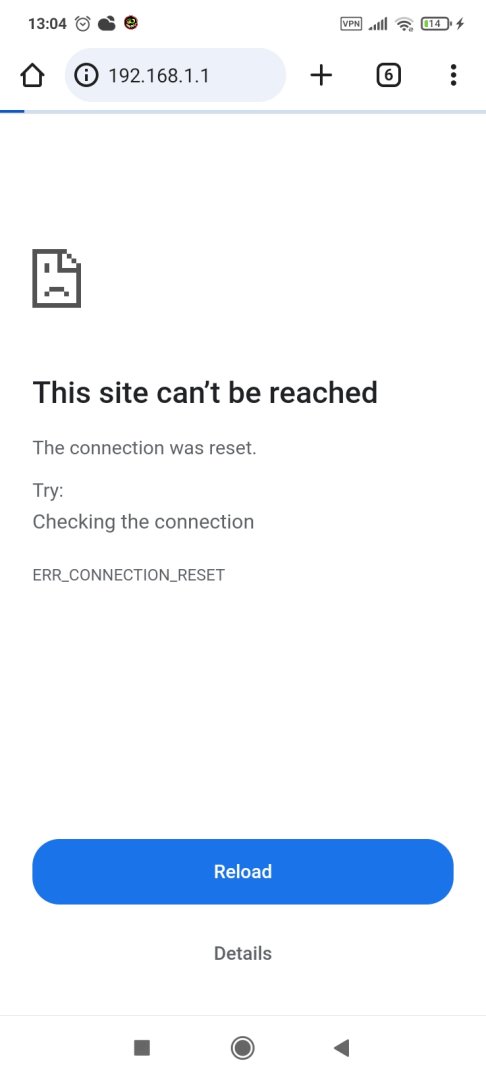Tap the cloud notification icon in status bar
486x1080 pixels.
pyautogui.click(x=107, y=24)
